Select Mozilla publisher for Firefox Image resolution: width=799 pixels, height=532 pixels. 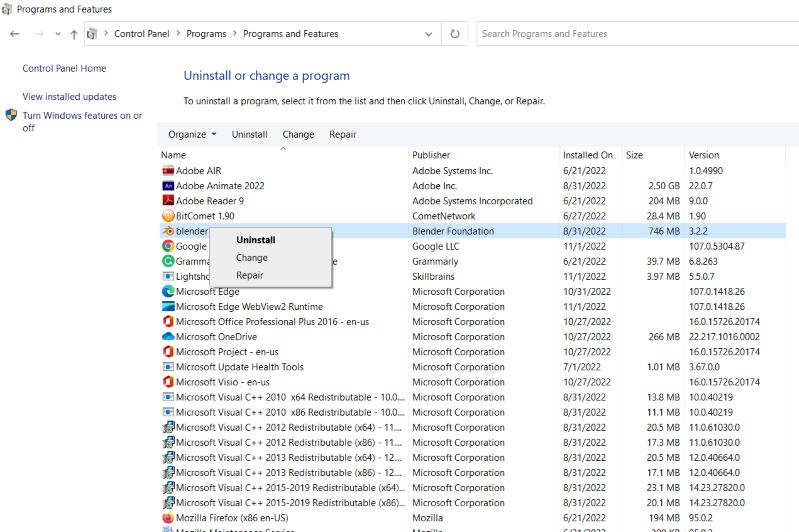point(428,518)
